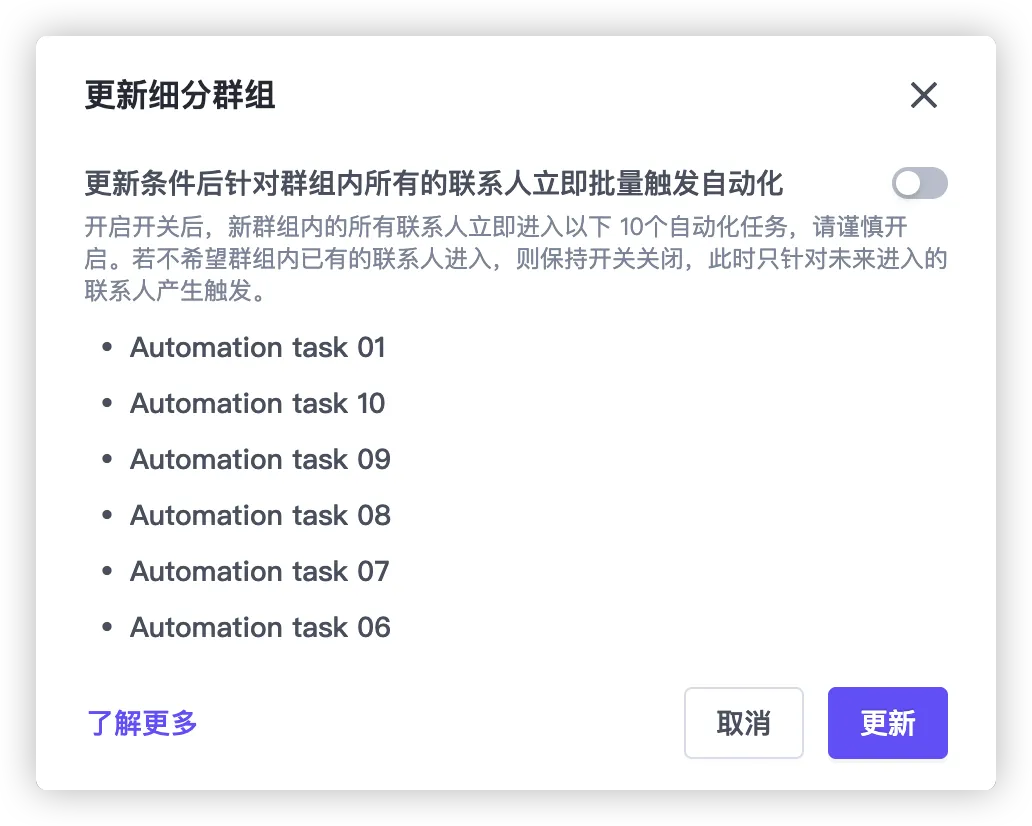1032x826 pixels.
Task: Click the Automation task 09 entry
Action: 260,460
